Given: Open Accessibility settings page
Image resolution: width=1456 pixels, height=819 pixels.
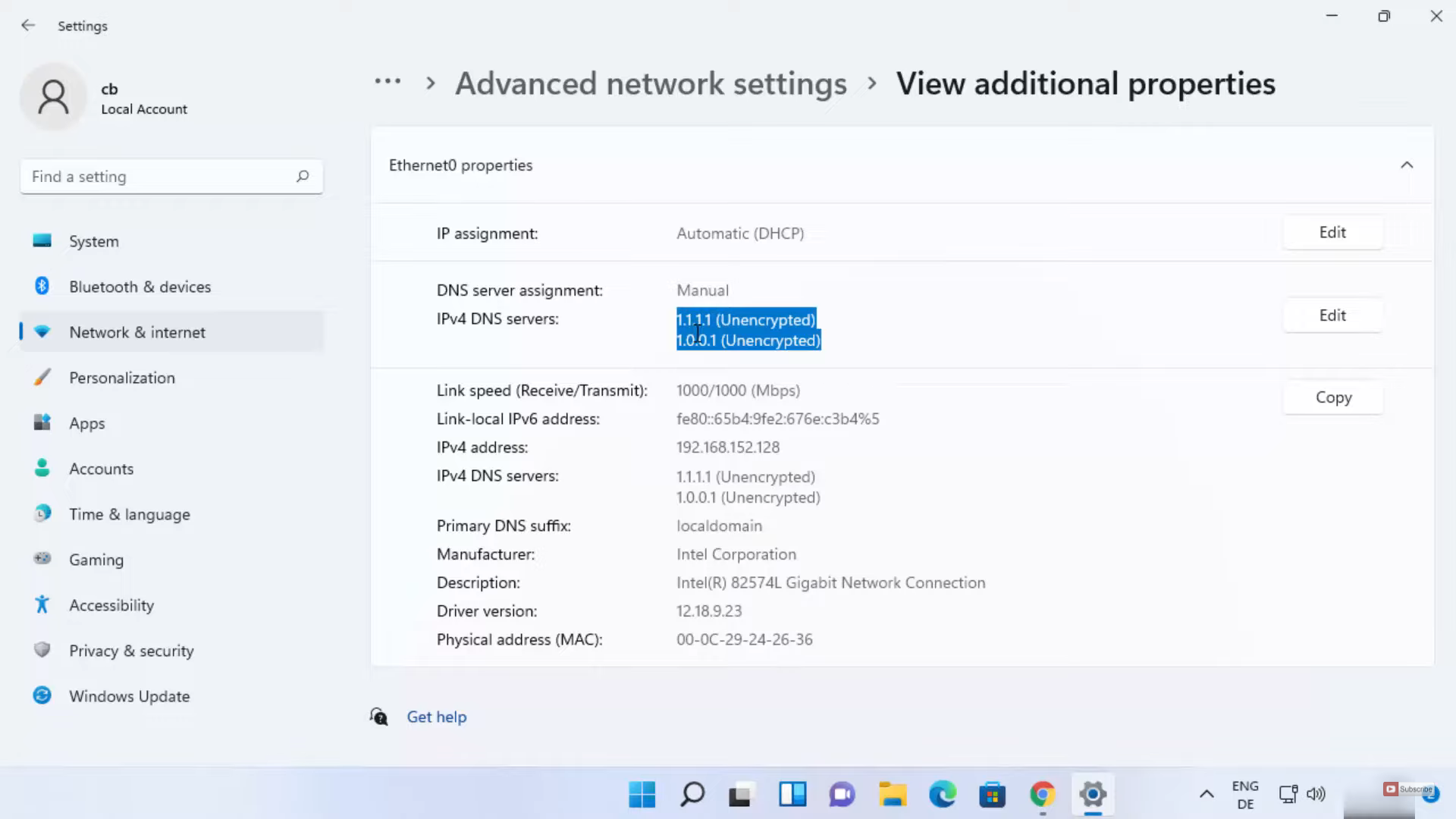Looking at the screenshot, I should click(111, 605).
